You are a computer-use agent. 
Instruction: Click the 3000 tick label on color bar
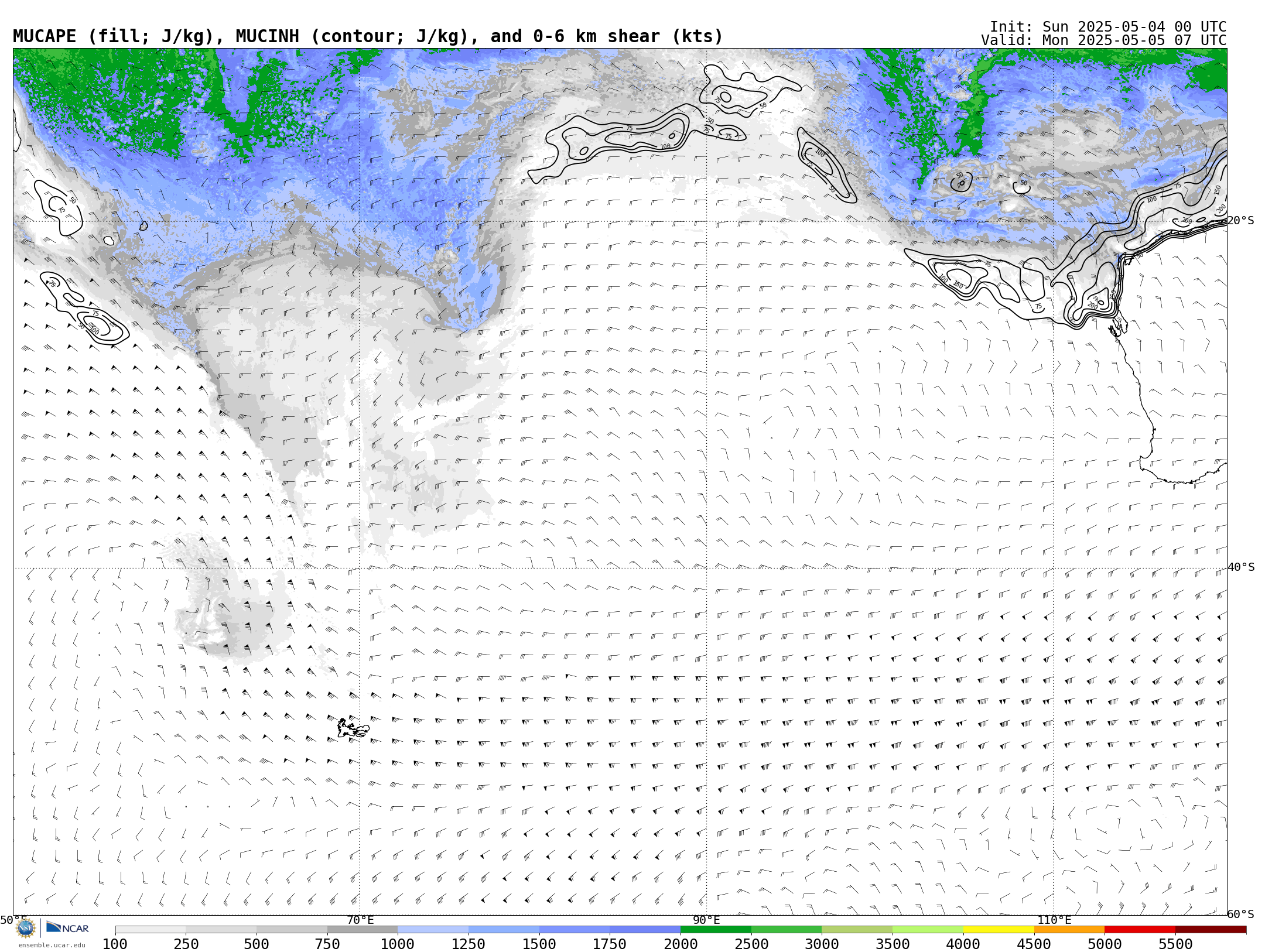tap(822, 944)
